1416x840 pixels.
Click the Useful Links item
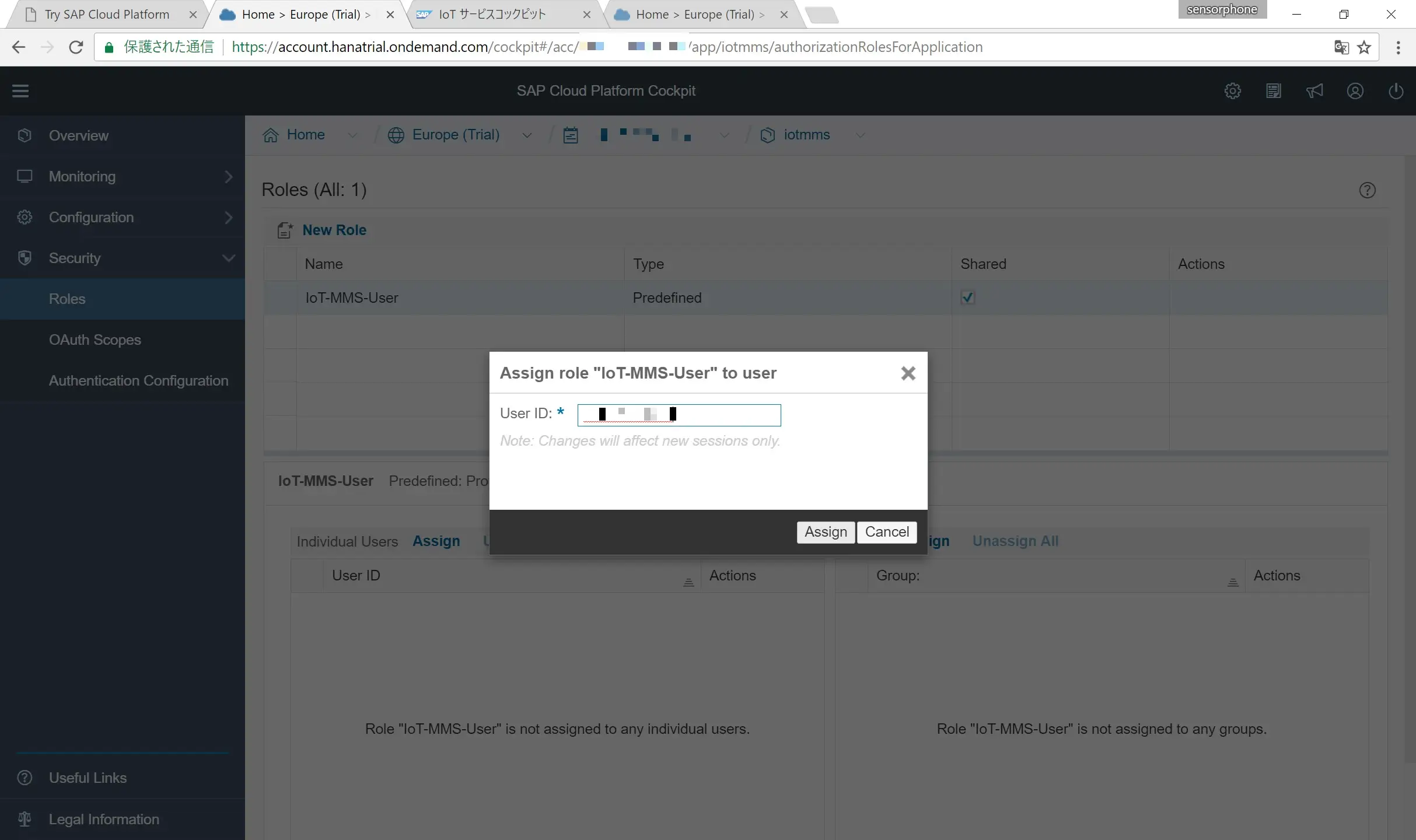[x=123, y=778]
